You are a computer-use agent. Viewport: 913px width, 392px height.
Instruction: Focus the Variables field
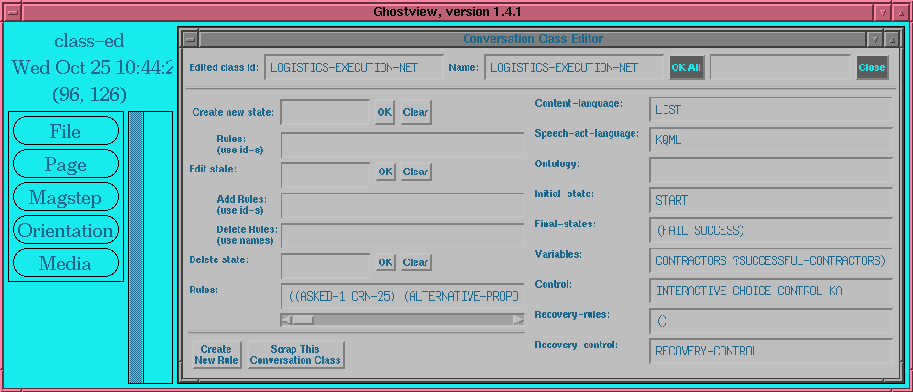pyautogui.click(x=771, y=261)
